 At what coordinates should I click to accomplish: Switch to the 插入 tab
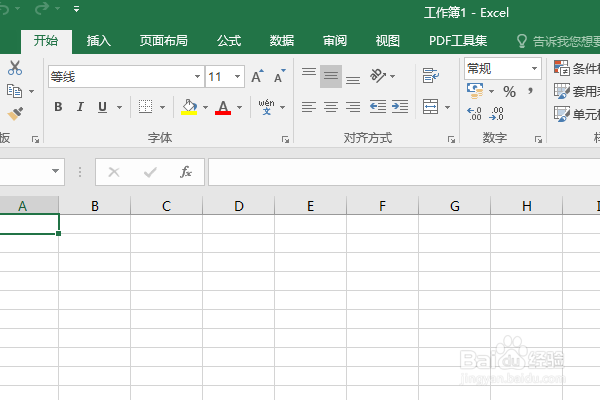(x=99, y=41)
